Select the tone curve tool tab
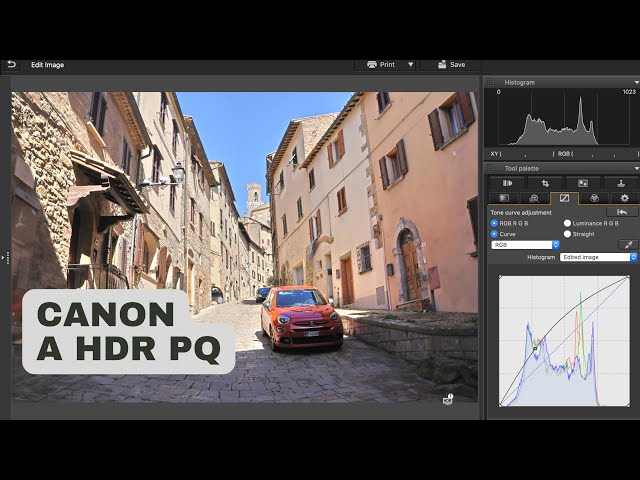Image resolution: width=640 pixels, height=480 pixels. coord(564,198)
